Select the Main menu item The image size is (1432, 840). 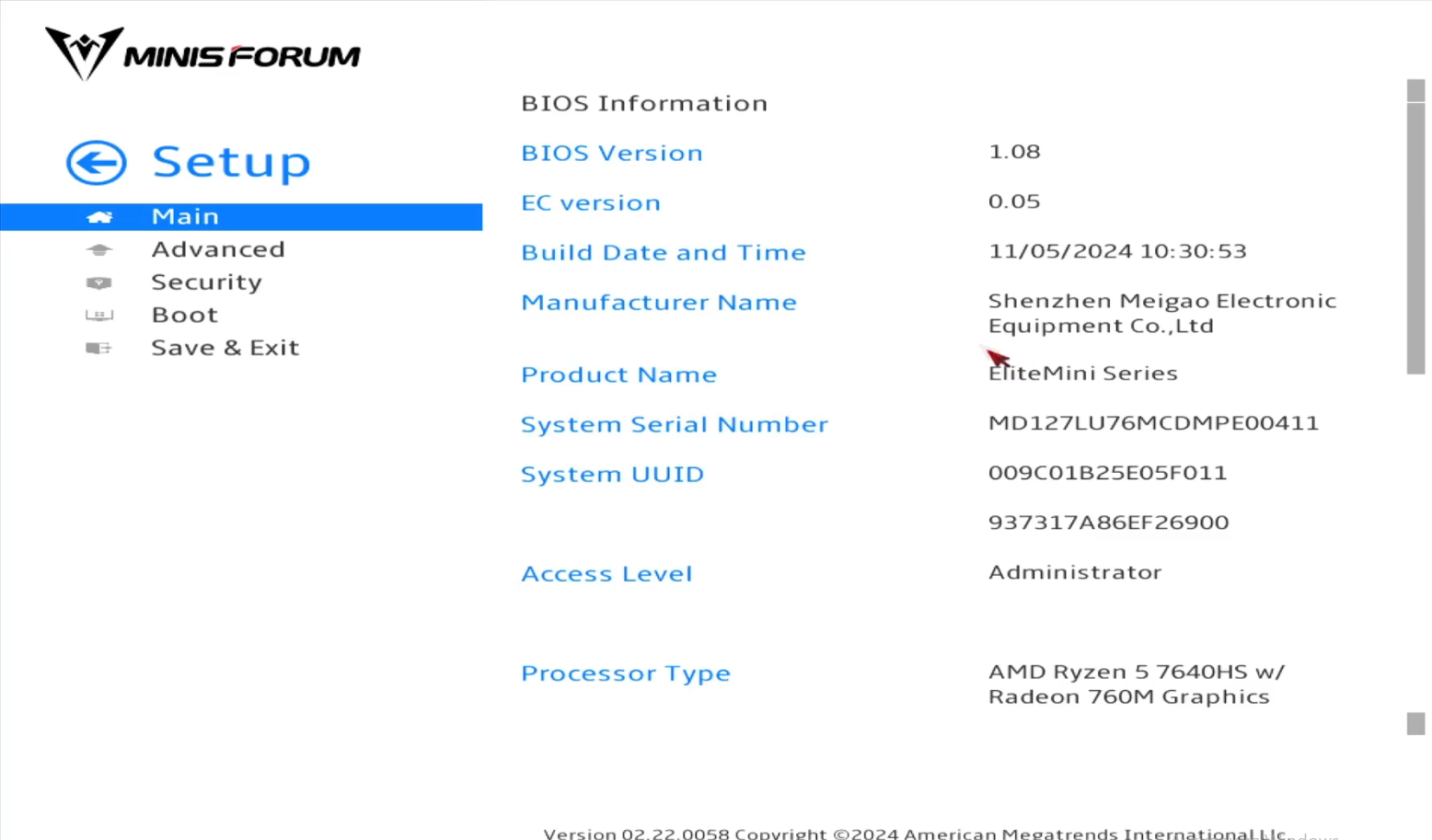[185, 216]
